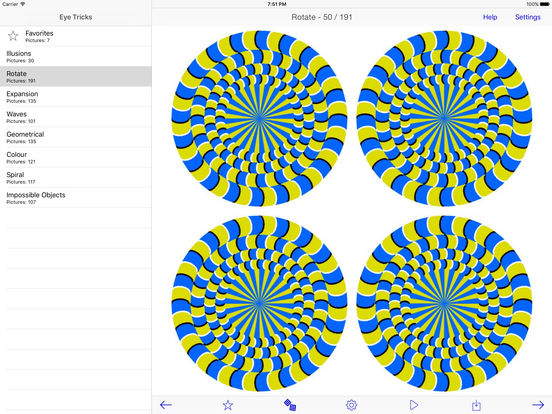Choose the Colour category
Viewport: 552px width, 414px height.
tap(76, 157)
